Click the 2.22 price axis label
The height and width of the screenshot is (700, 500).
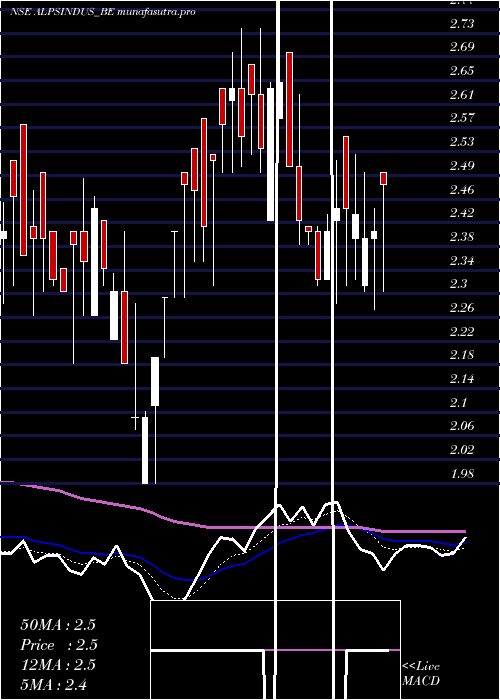[x=462, y=331]
